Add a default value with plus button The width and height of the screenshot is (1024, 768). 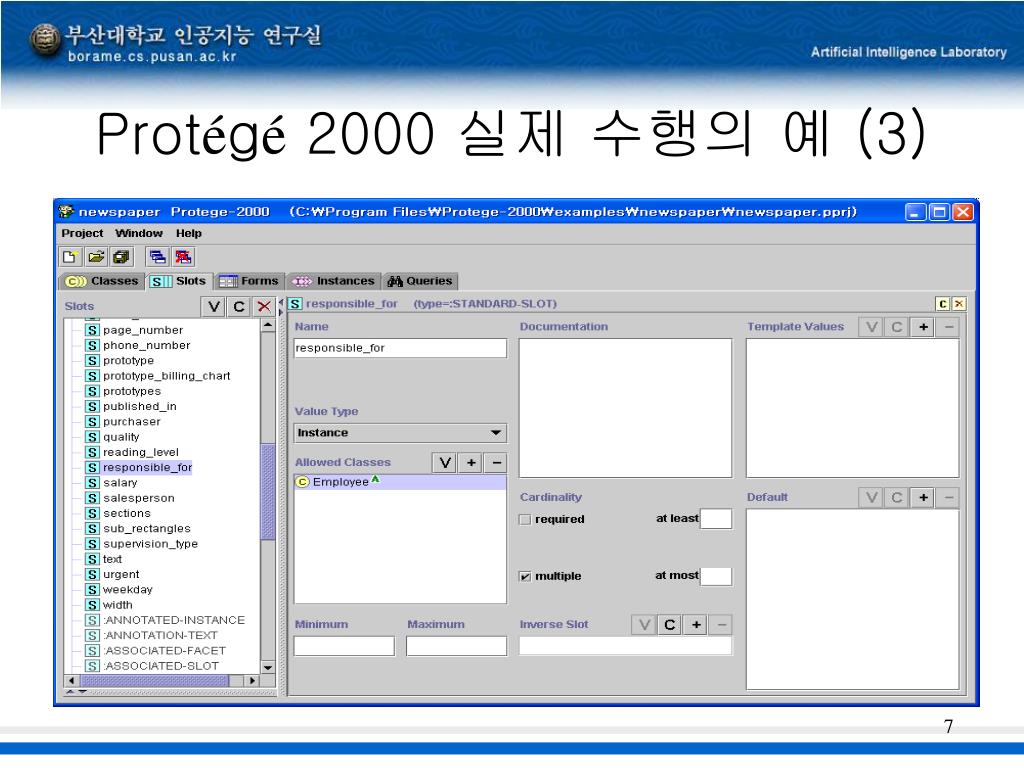tap(923, 498)
